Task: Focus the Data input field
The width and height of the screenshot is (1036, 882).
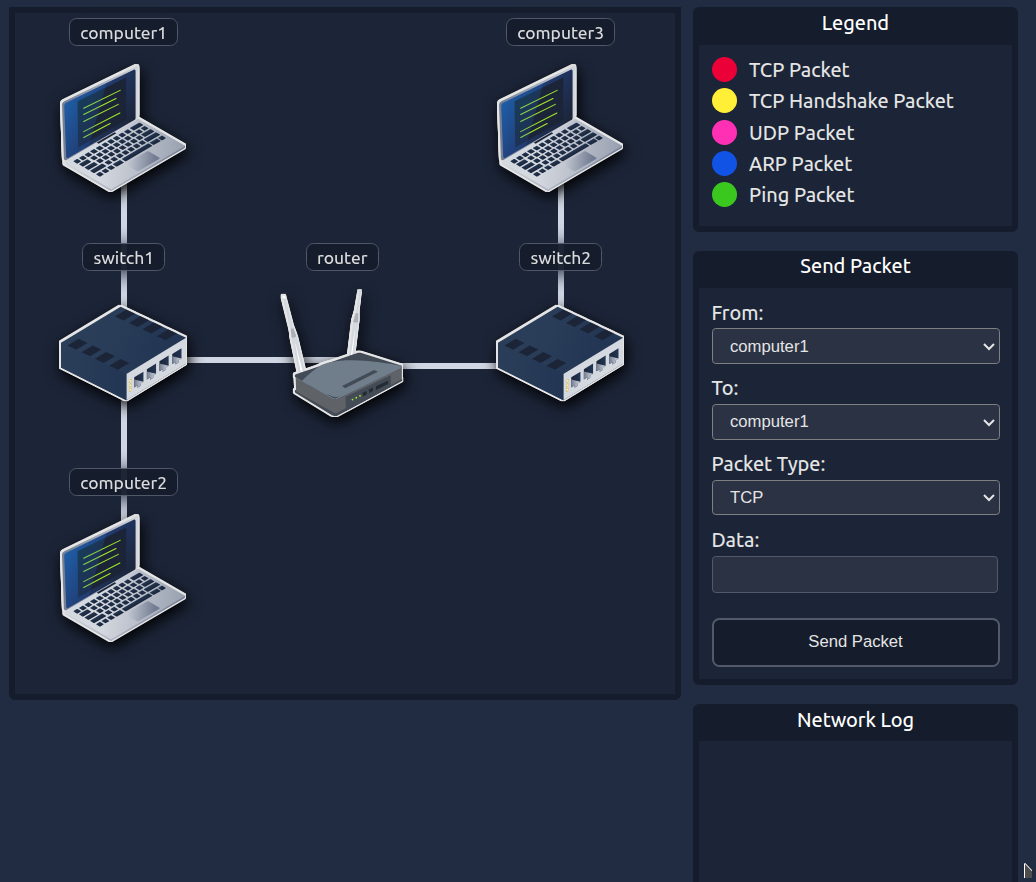Action: 855,575
